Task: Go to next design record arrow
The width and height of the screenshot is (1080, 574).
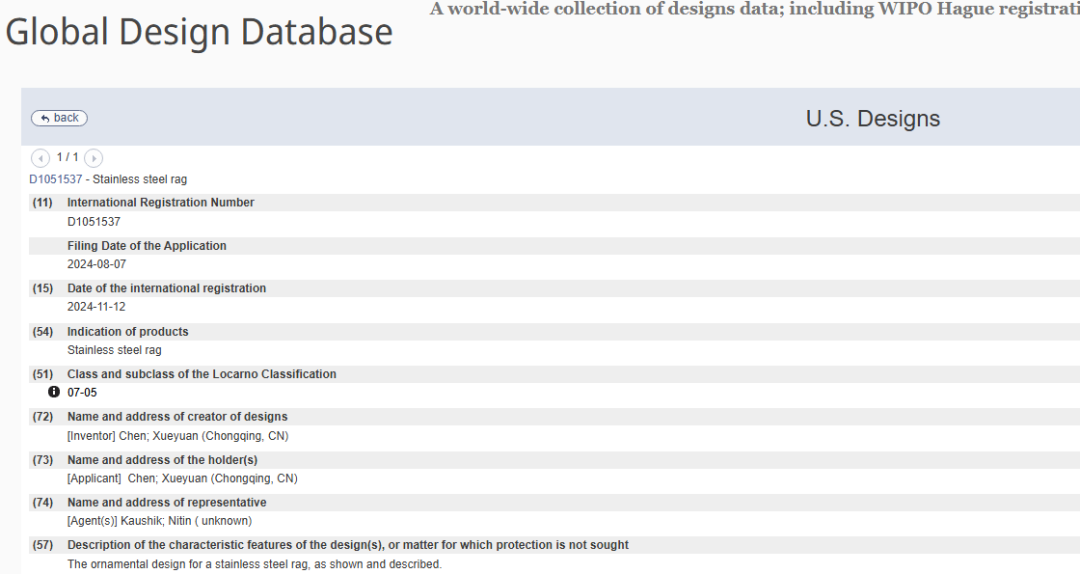Action: tap(93, 158)
